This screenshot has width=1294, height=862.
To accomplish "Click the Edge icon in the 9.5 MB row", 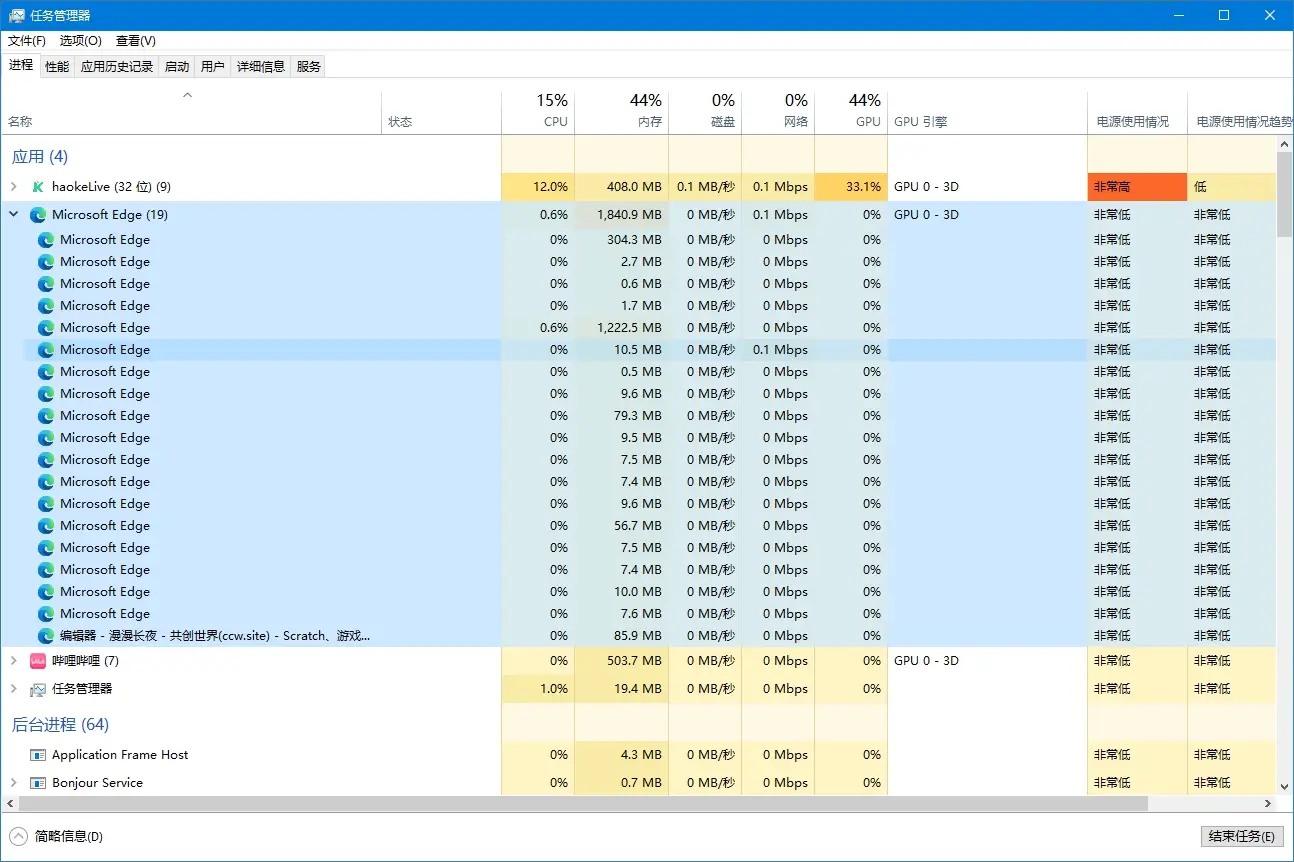I will (x=46, y=438).
